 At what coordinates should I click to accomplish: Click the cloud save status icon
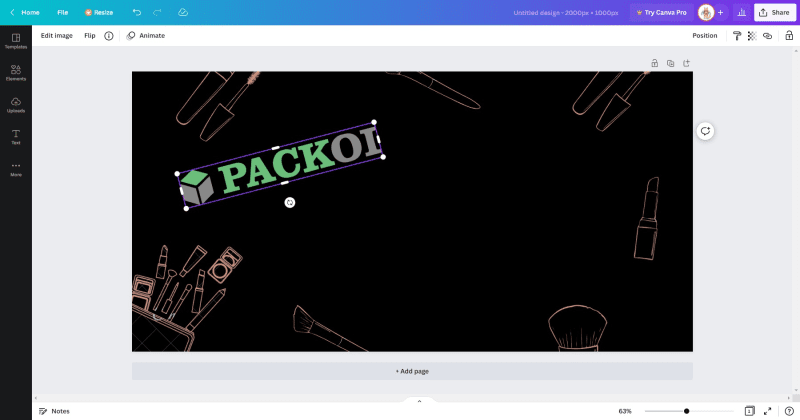182,12
